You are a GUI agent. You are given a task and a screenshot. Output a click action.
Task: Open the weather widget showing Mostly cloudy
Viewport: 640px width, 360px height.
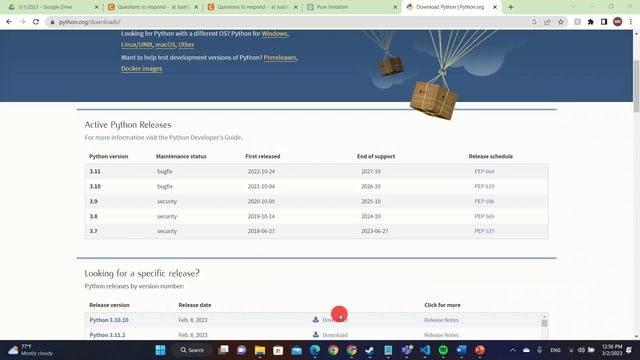tap(31, 350)
